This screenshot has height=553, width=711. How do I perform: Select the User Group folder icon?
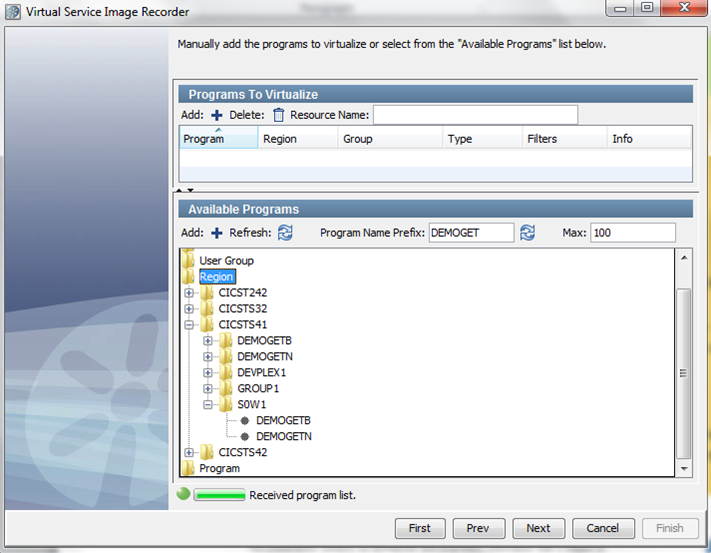point(188,260)
